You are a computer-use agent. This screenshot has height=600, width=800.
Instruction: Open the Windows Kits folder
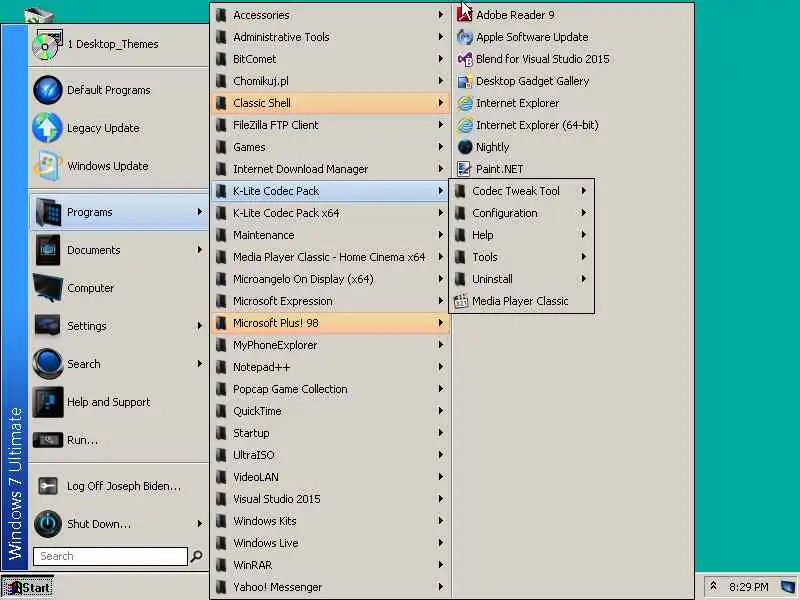[330, 521]
